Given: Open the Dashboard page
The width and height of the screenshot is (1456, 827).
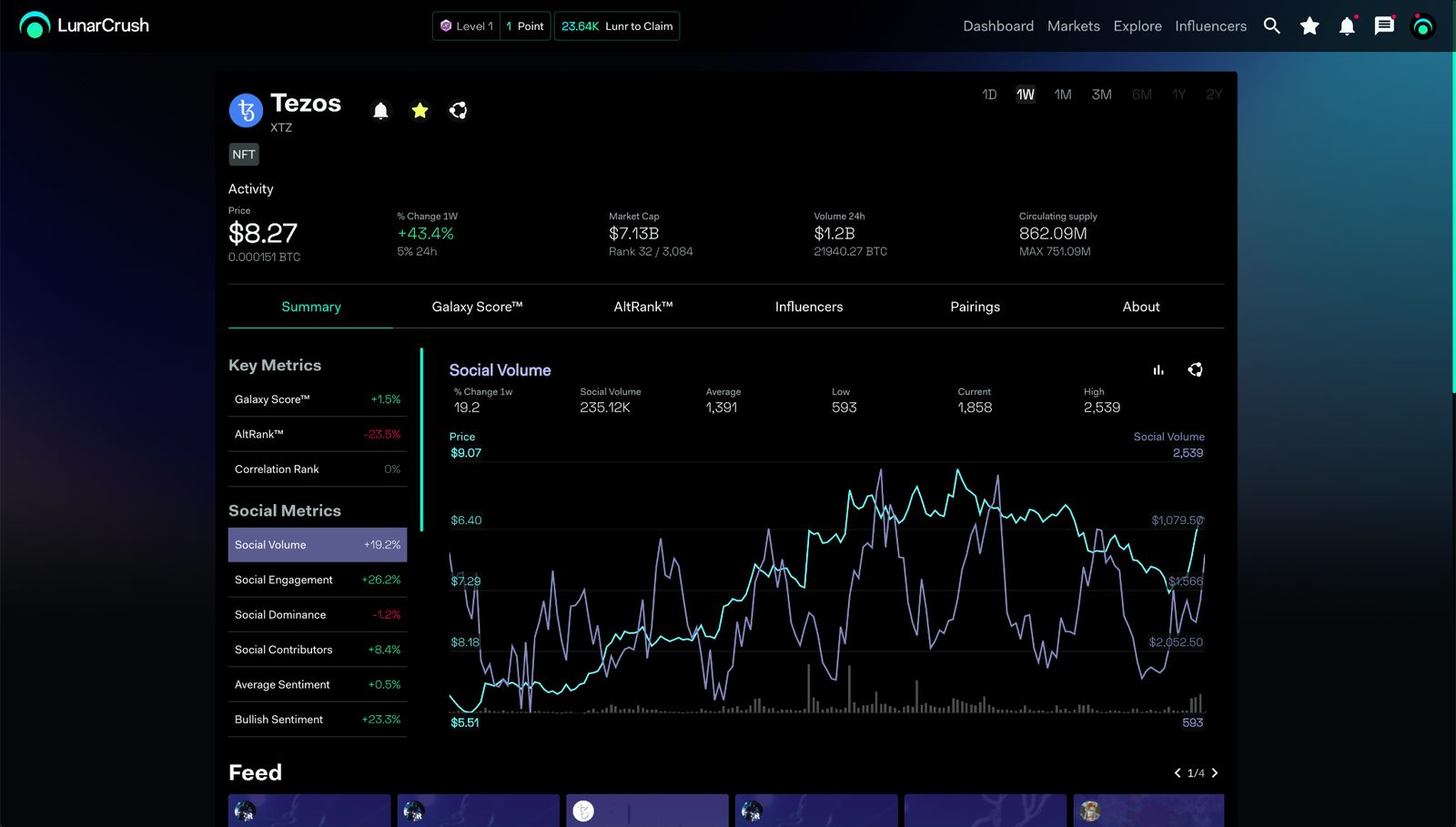Looking at the screenshot, I should (998, 26).
